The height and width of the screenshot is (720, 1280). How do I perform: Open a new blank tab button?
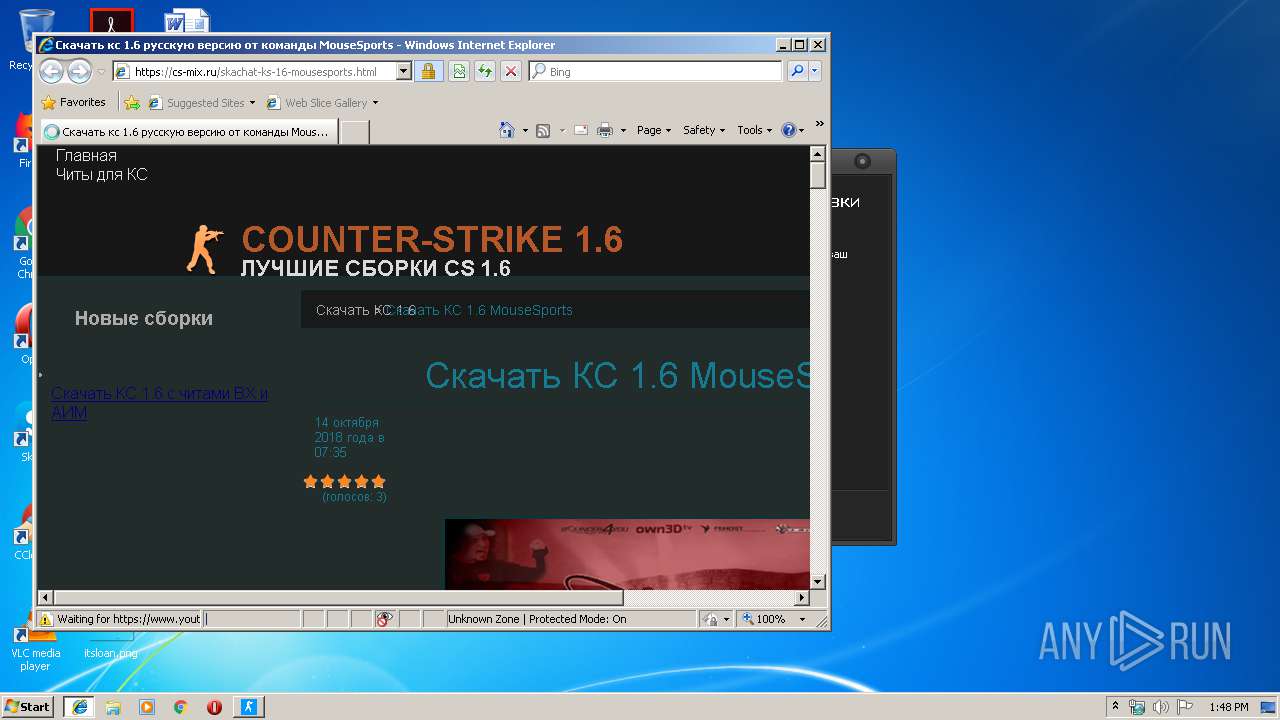[x=355, y=132]
